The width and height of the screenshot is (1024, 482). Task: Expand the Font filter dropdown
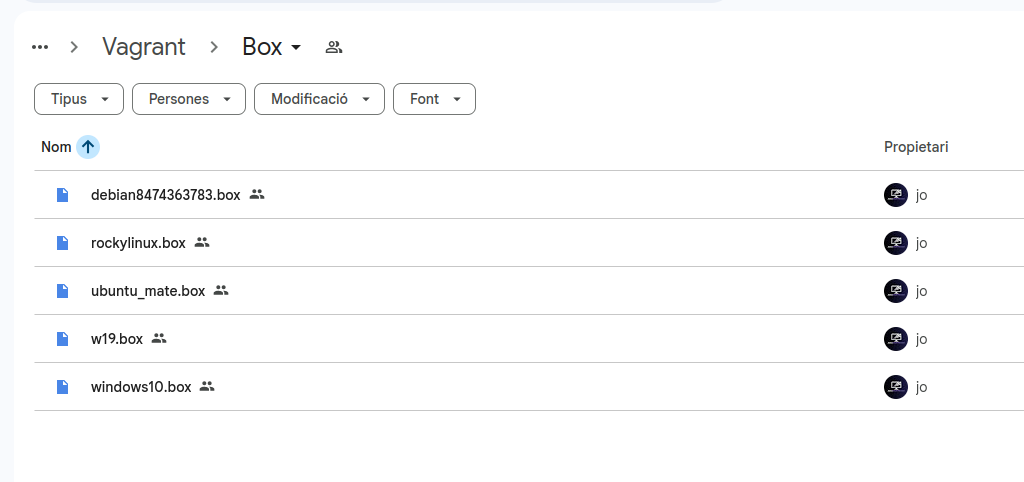pyautogui.click(x=434, y=99)
